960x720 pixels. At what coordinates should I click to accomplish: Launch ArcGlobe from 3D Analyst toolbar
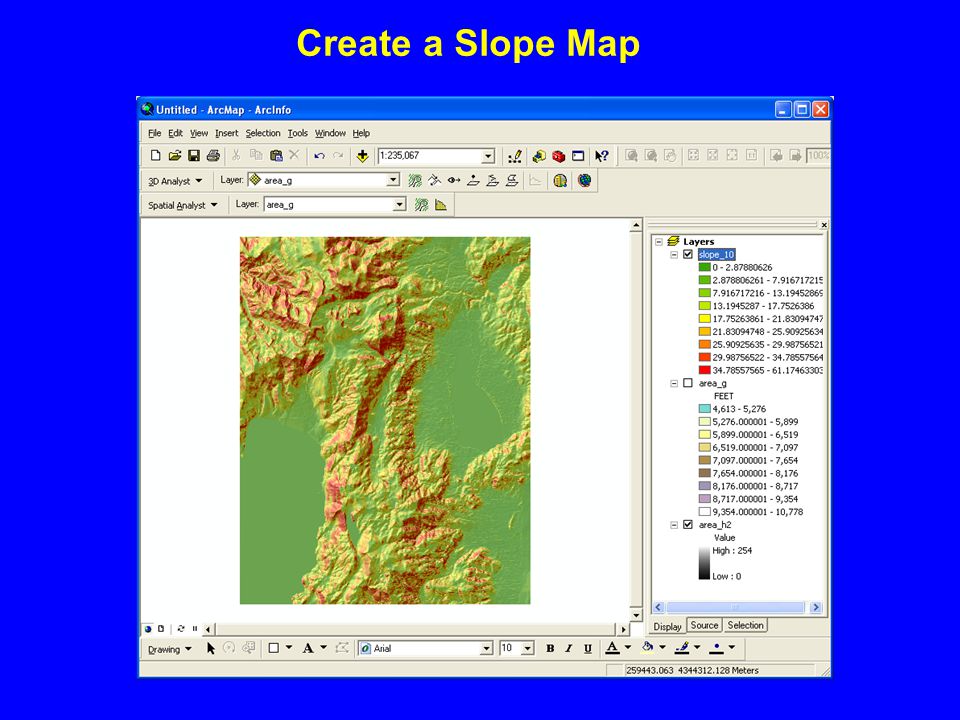[x=584, y=180]
